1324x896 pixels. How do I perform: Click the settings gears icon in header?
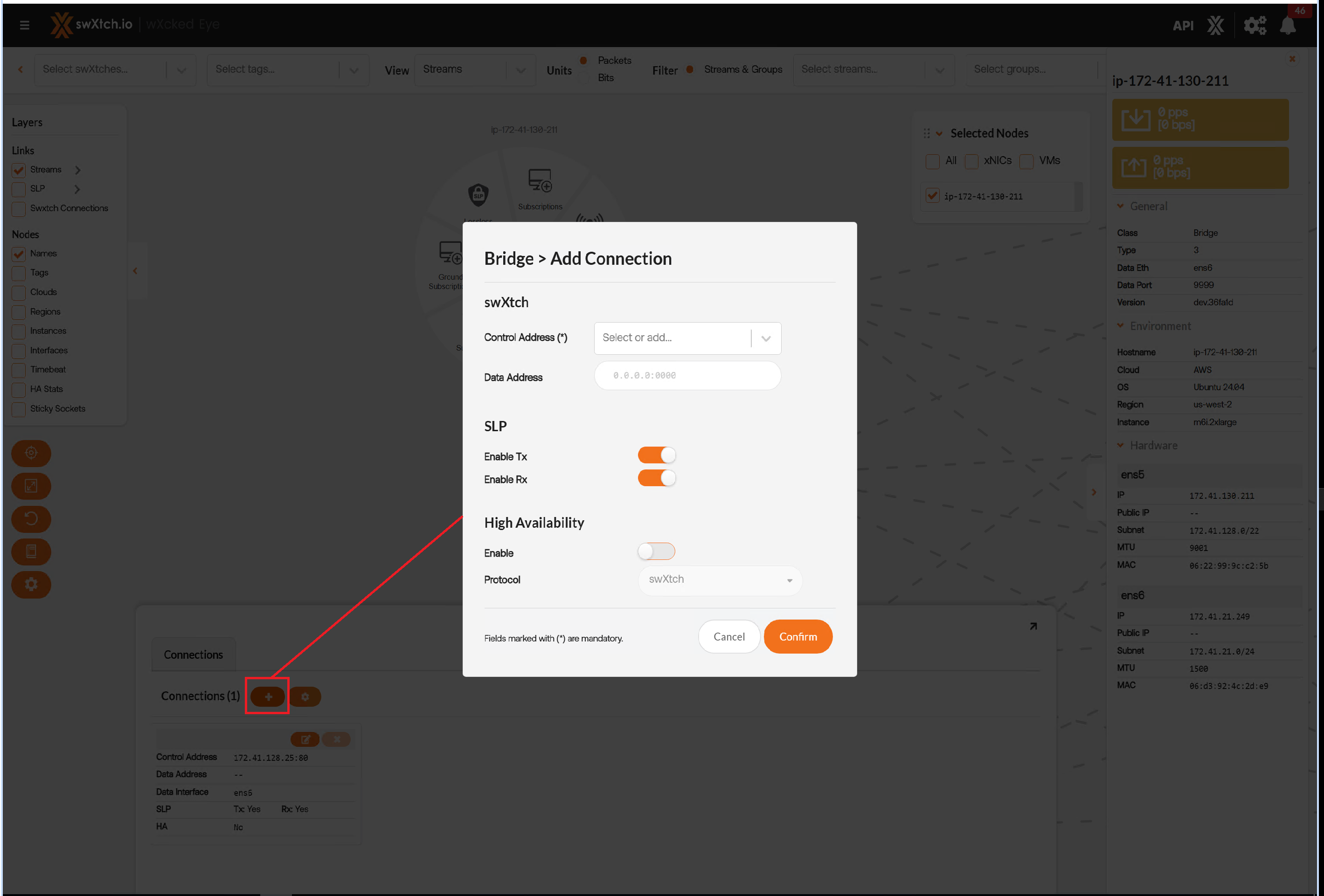pos(1255,26)
